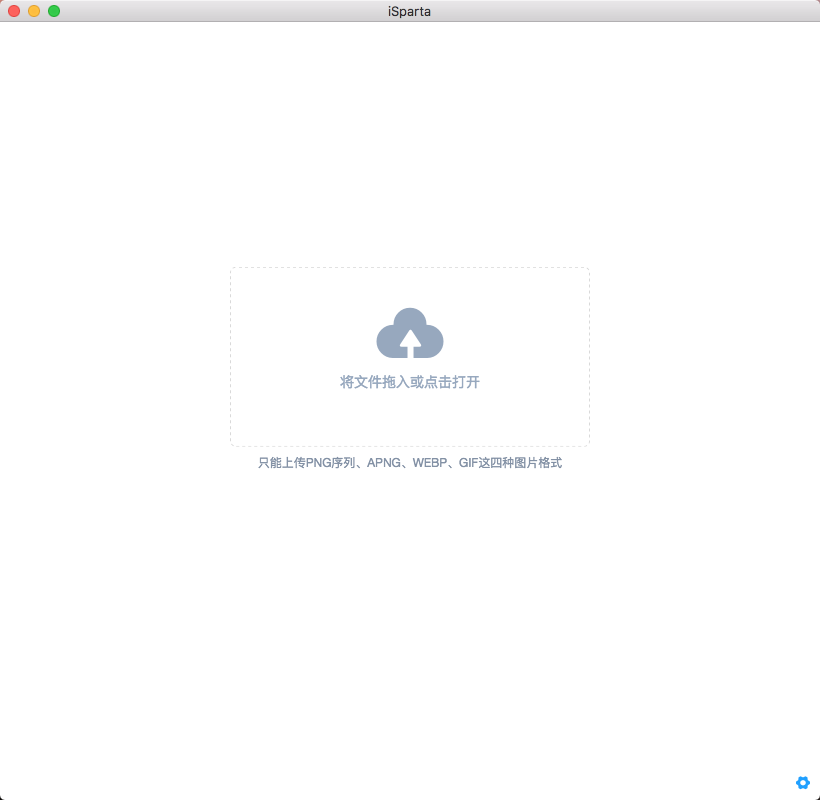
Task: Click the format hint text about PNG sequences
Action: click(x=410, y=462)
